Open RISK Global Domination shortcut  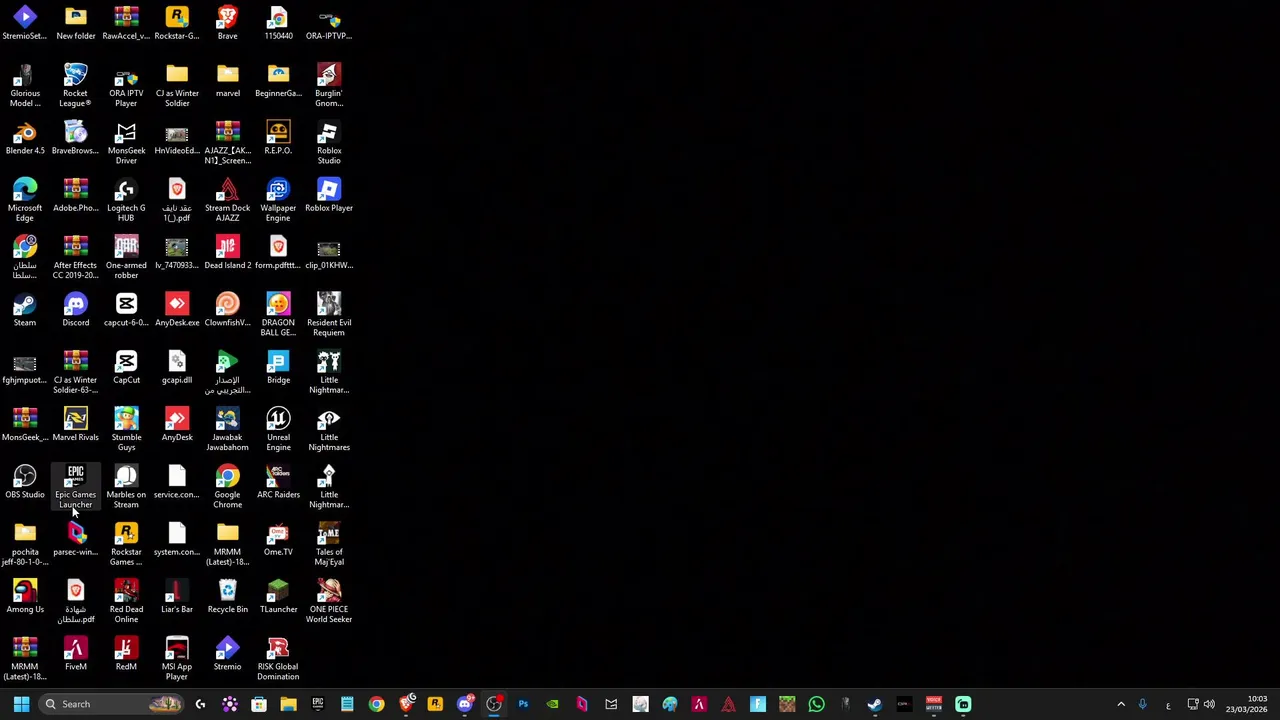point(278,658)
